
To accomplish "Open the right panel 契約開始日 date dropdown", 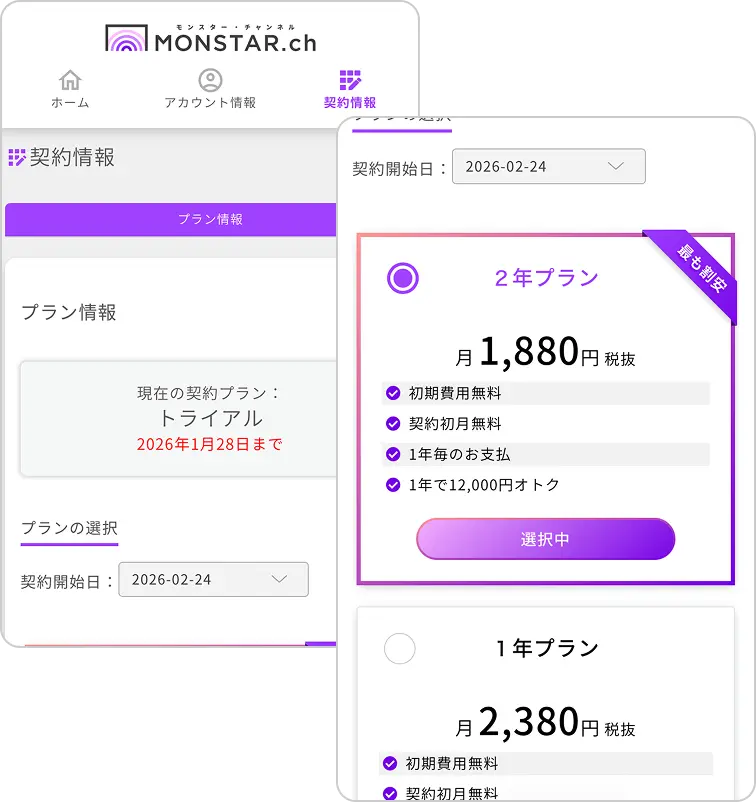I will [x=548, y=166].
